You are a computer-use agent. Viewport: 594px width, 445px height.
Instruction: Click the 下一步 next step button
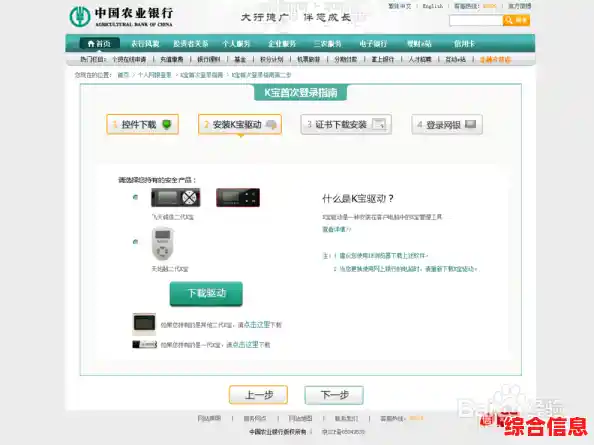(x=334, y=395)
